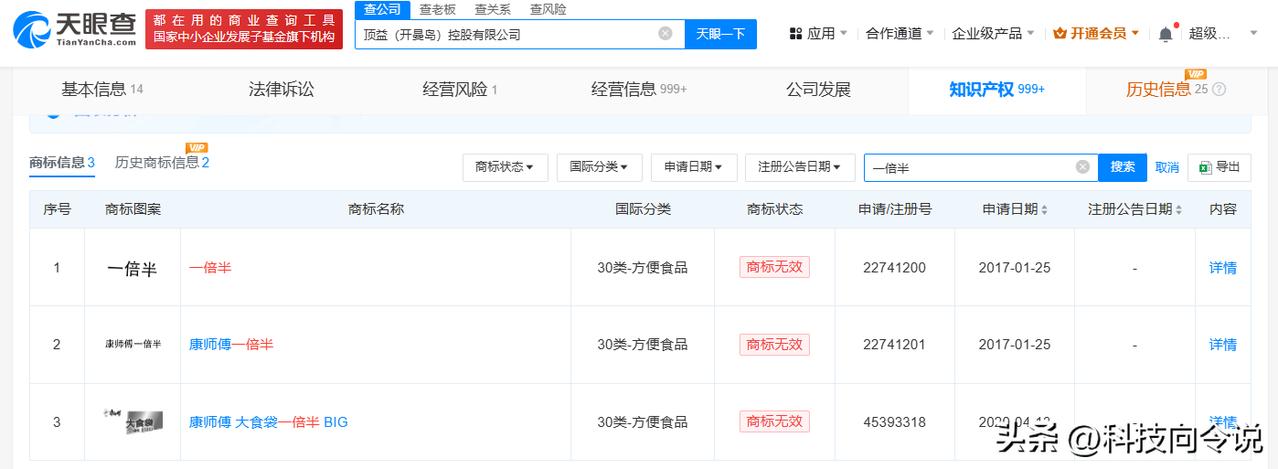Open the 经营信息 tab

tap(639, 90)
